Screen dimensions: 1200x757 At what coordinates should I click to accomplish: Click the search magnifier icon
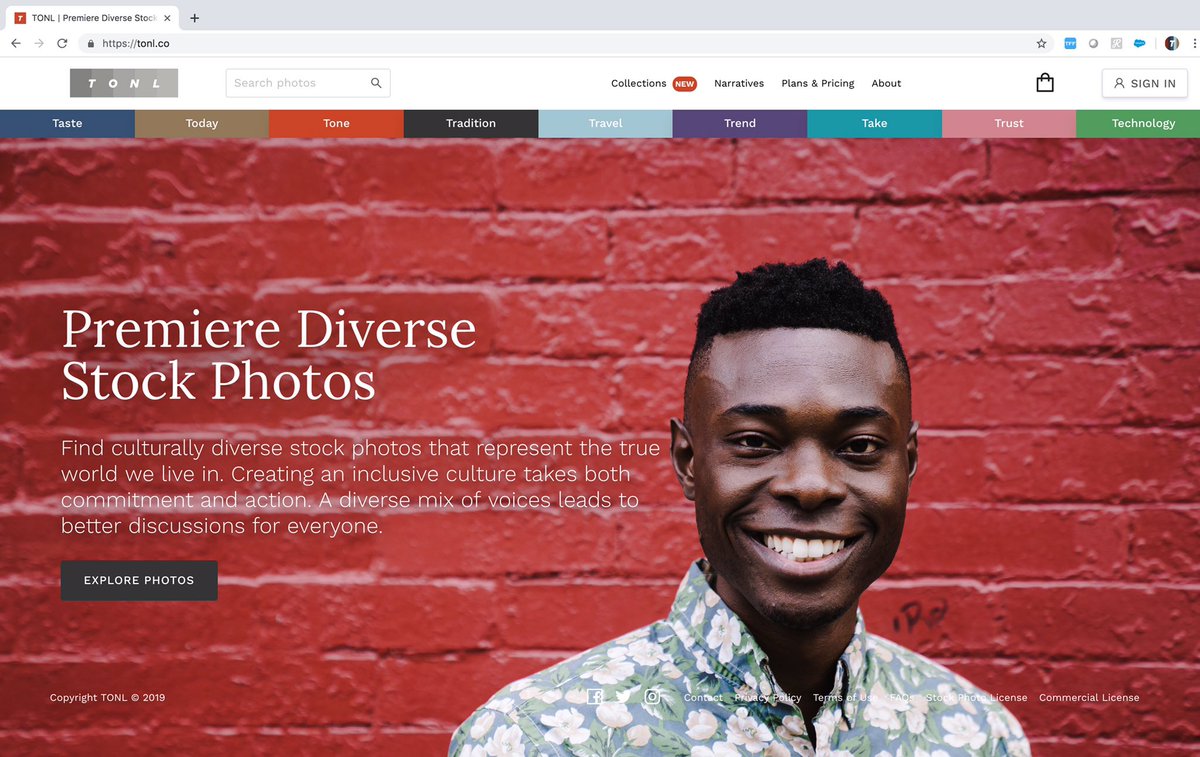[x=376, y=83]
